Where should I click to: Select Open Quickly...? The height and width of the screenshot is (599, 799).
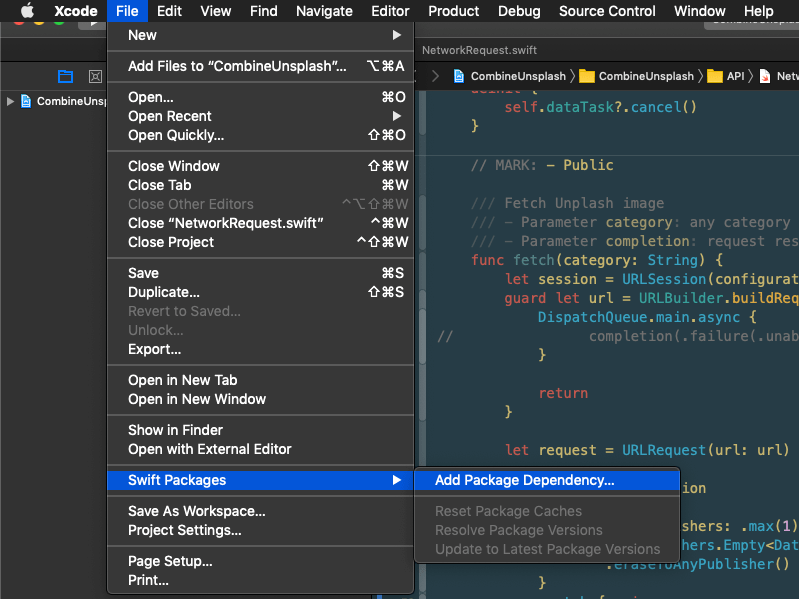tap(260, 135)
